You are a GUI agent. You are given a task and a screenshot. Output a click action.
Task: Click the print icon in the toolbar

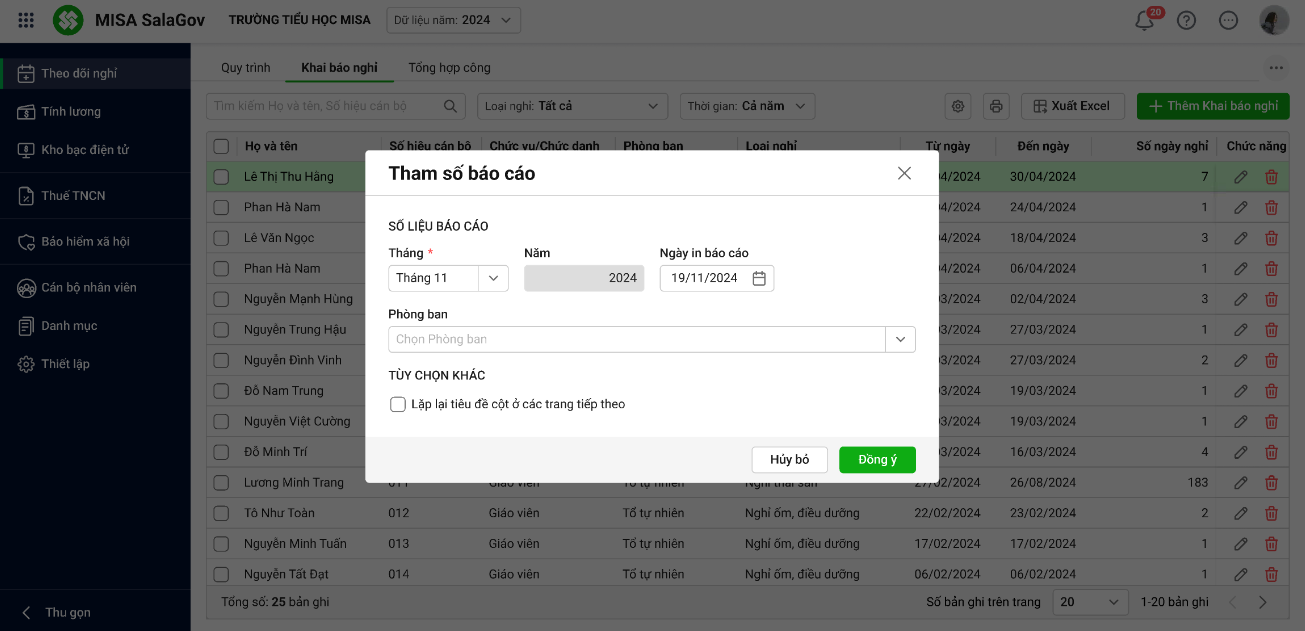click(995, 106)
